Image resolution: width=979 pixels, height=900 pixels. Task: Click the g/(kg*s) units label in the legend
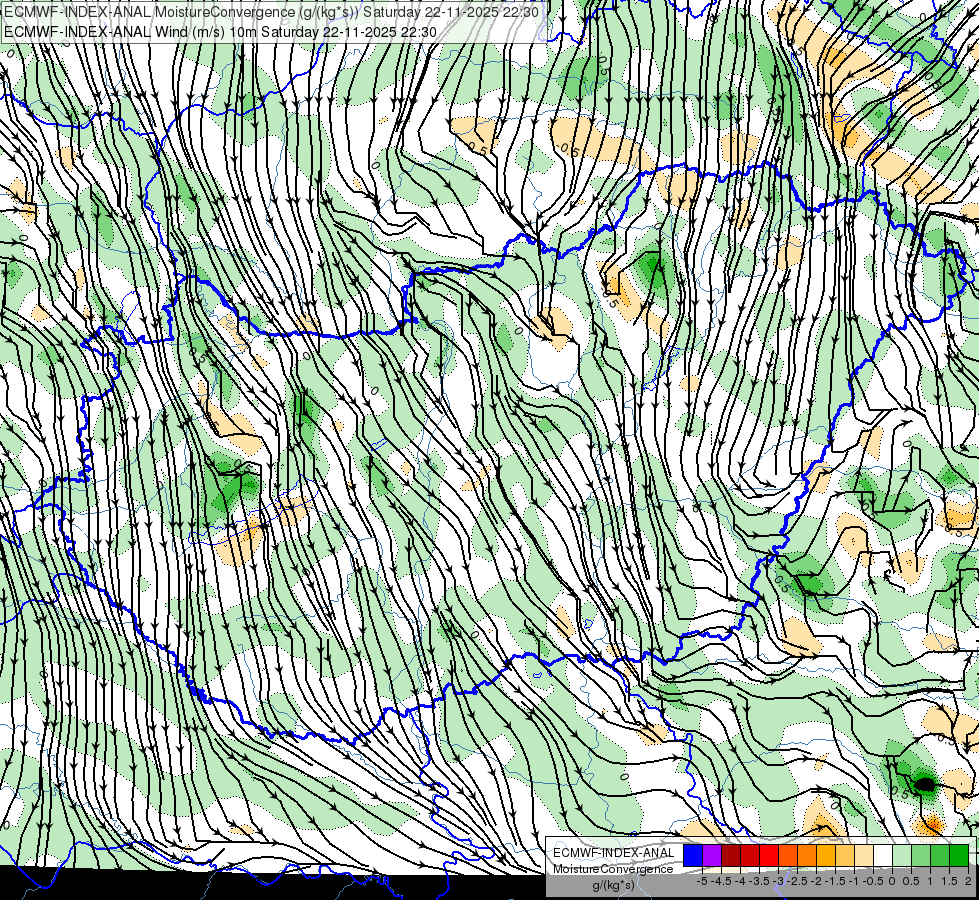pos(614,886)
